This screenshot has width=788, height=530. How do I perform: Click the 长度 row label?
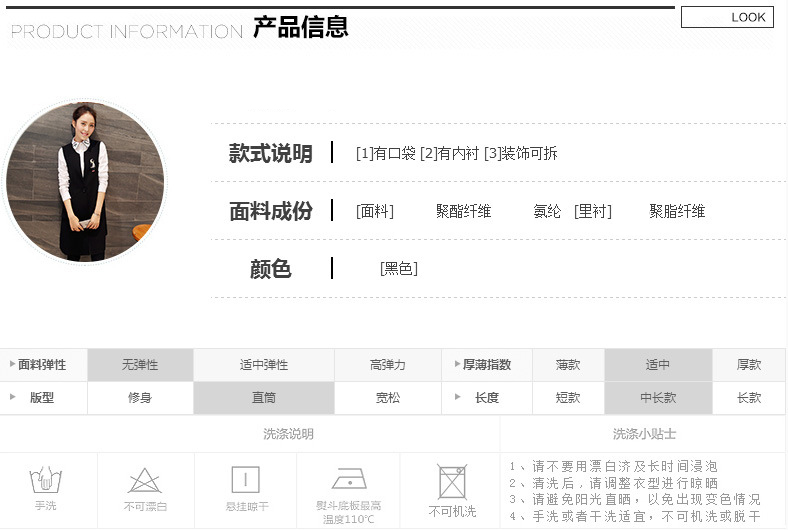coord(487,398)
